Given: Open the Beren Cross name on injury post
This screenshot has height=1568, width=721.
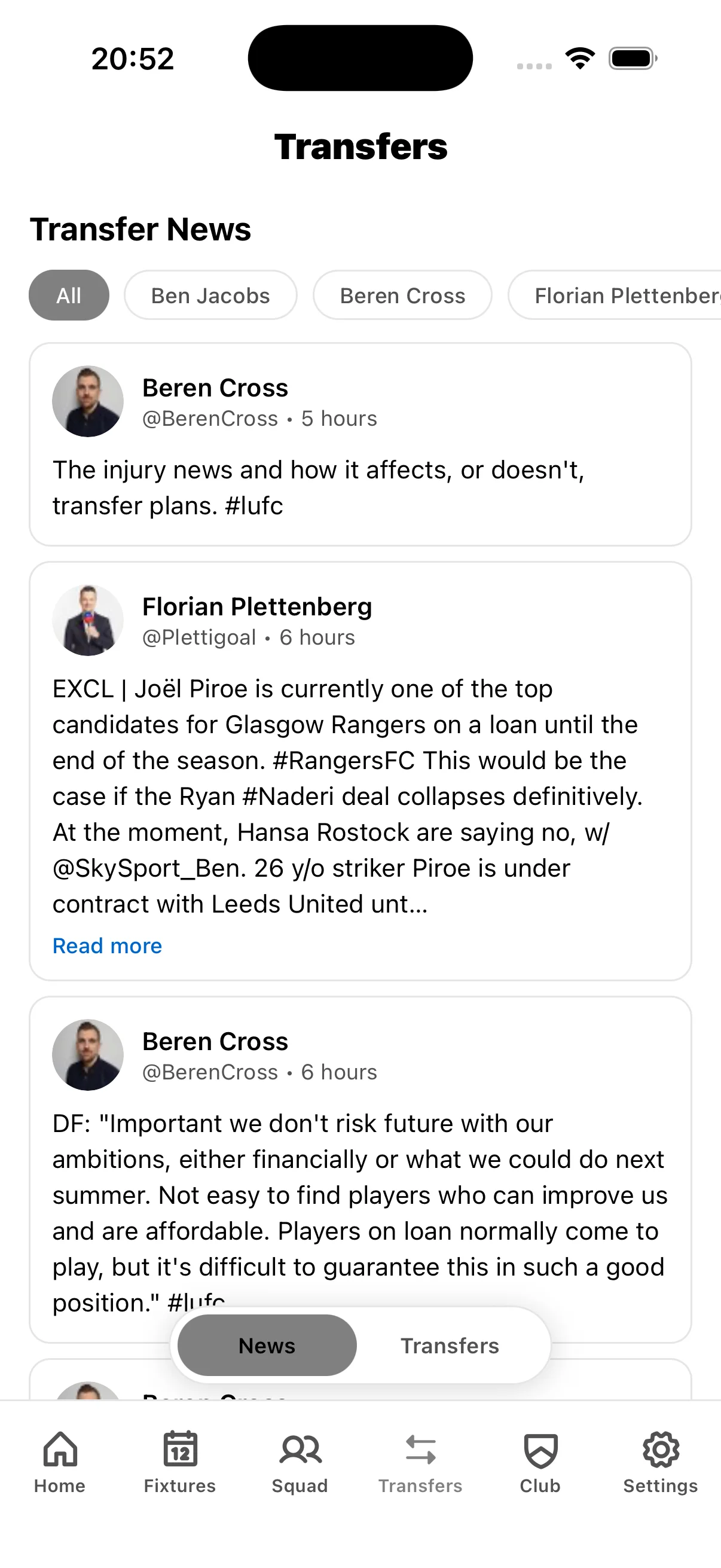Looking at the screenshot, I should pos(215,388).
